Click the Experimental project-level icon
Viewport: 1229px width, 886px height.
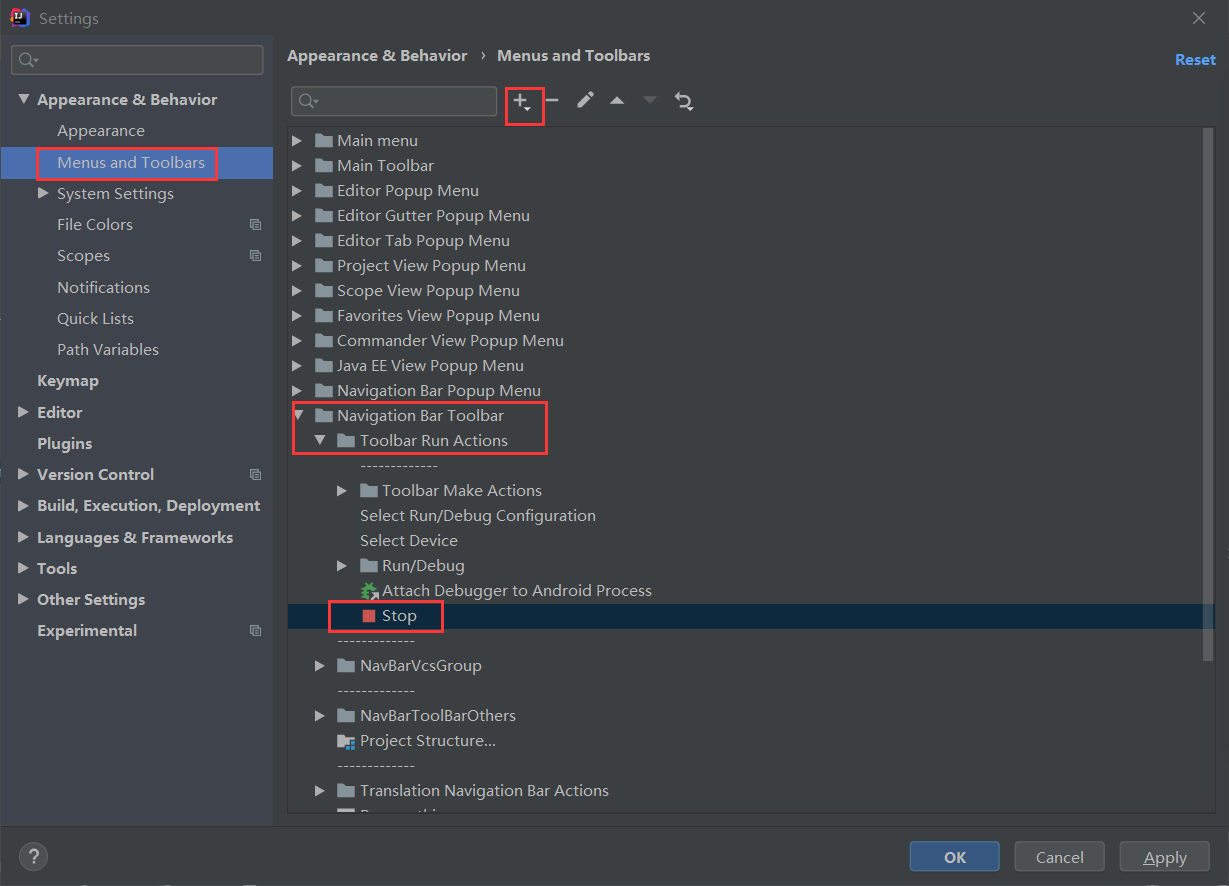[256, 631]
